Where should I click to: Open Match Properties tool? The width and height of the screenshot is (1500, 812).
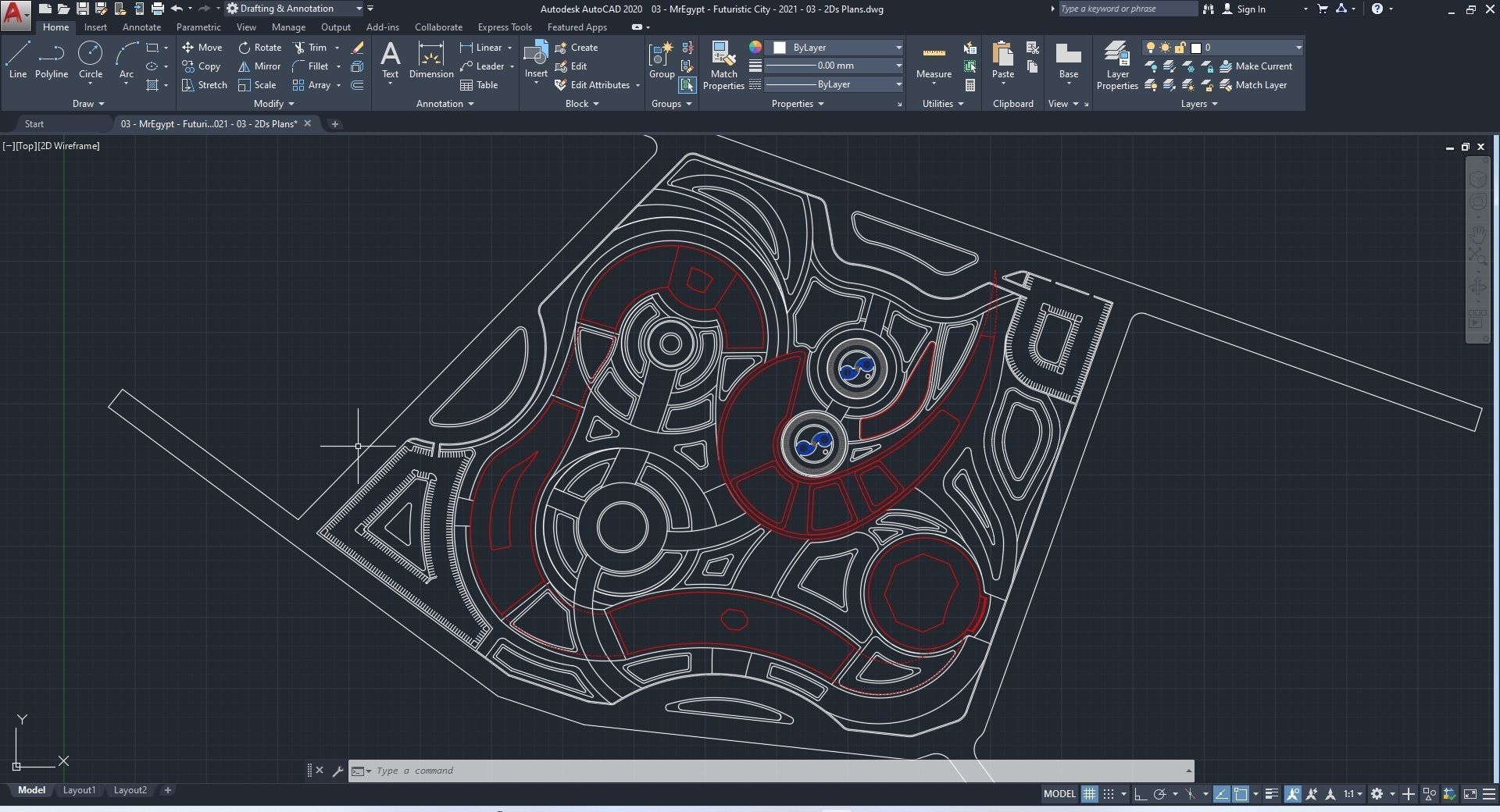click(723, 66)
